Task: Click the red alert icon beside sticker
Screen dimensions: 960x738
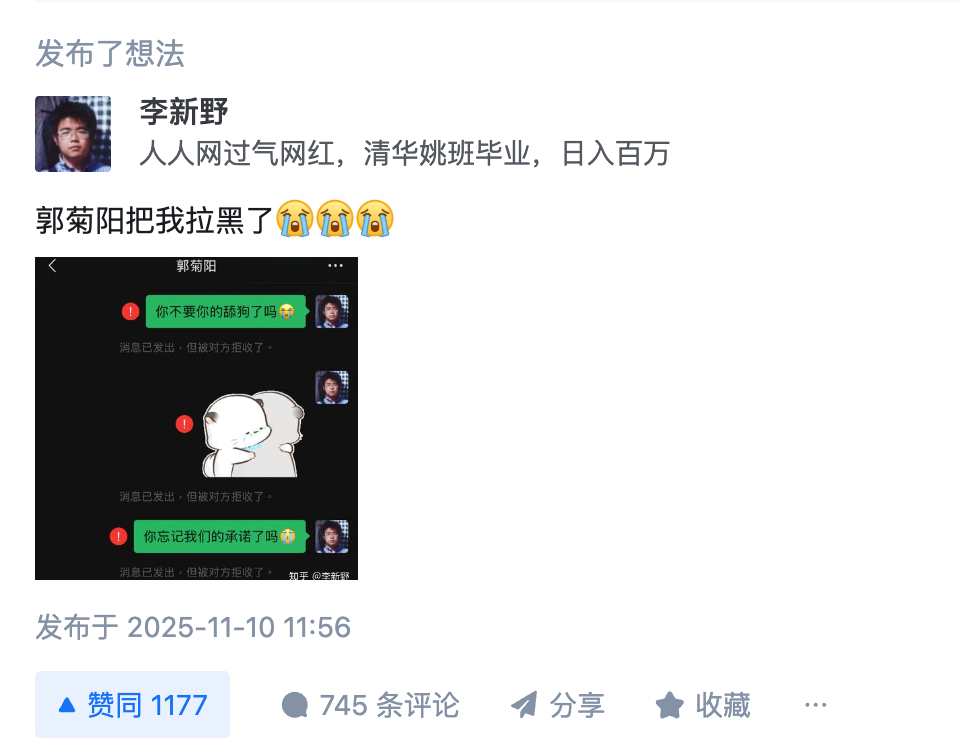Action: (184, 424)
